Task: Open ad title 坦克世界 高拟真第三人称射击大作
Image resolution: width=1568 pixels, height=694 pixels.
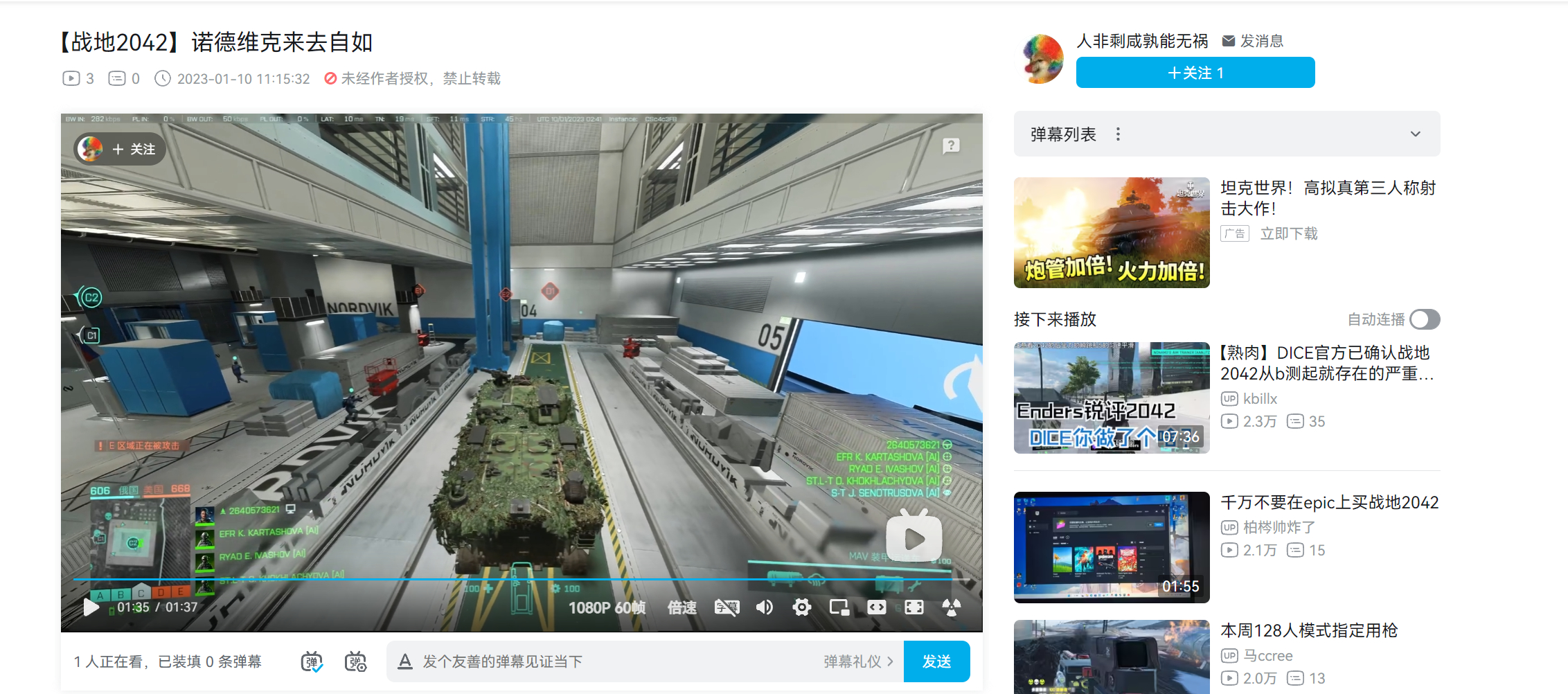Action: (1328, 198)
